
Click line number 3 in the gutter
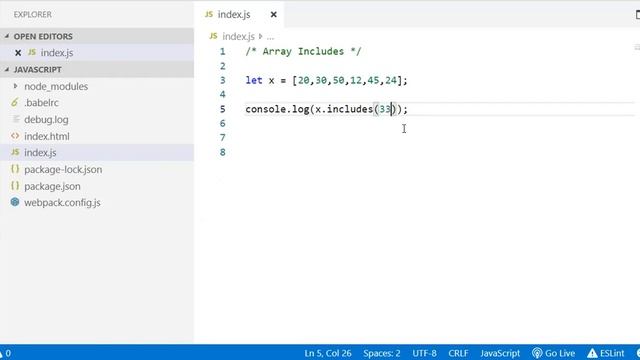(222, 80)
